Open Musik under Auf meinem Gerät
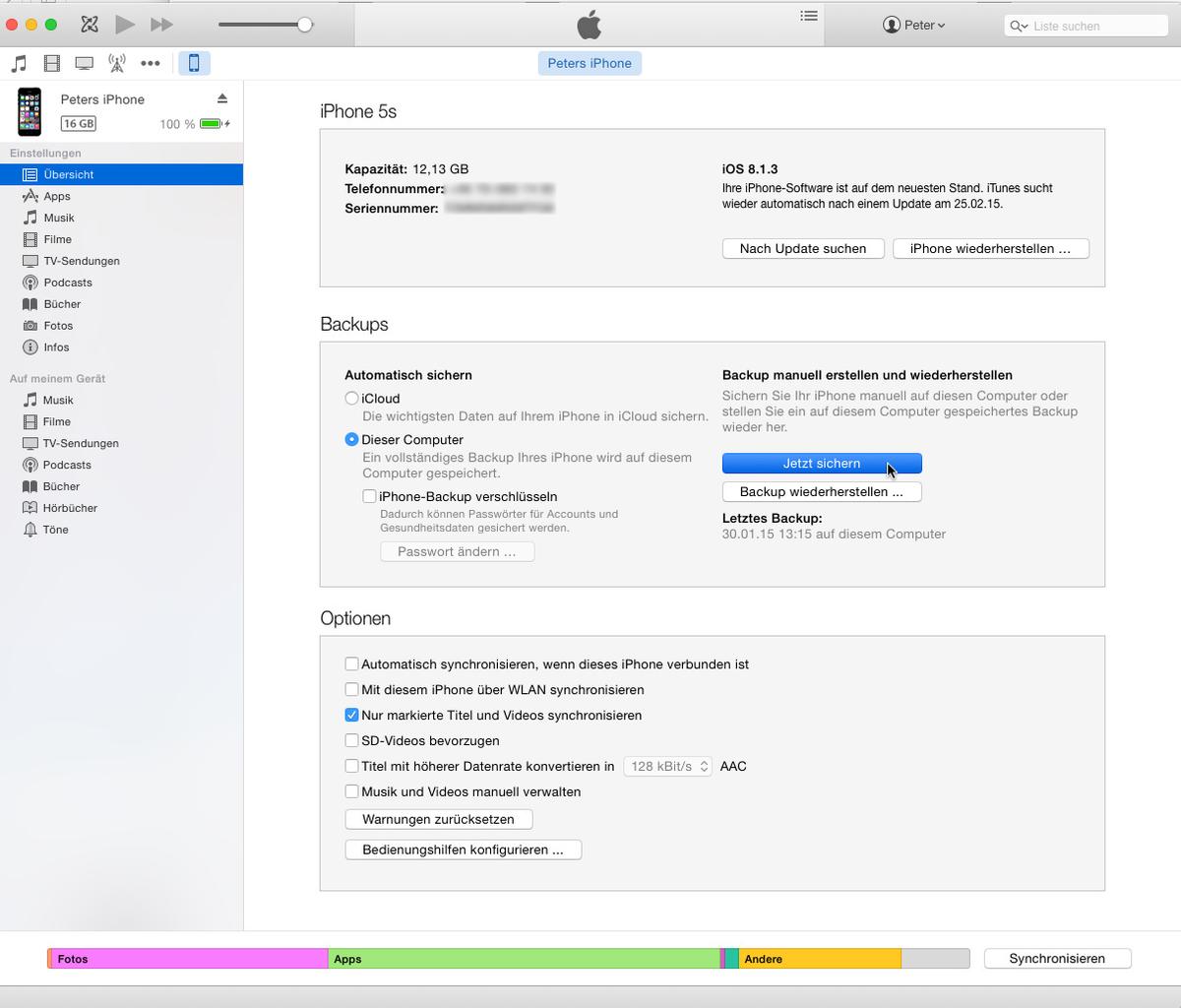 pos(121,400)
